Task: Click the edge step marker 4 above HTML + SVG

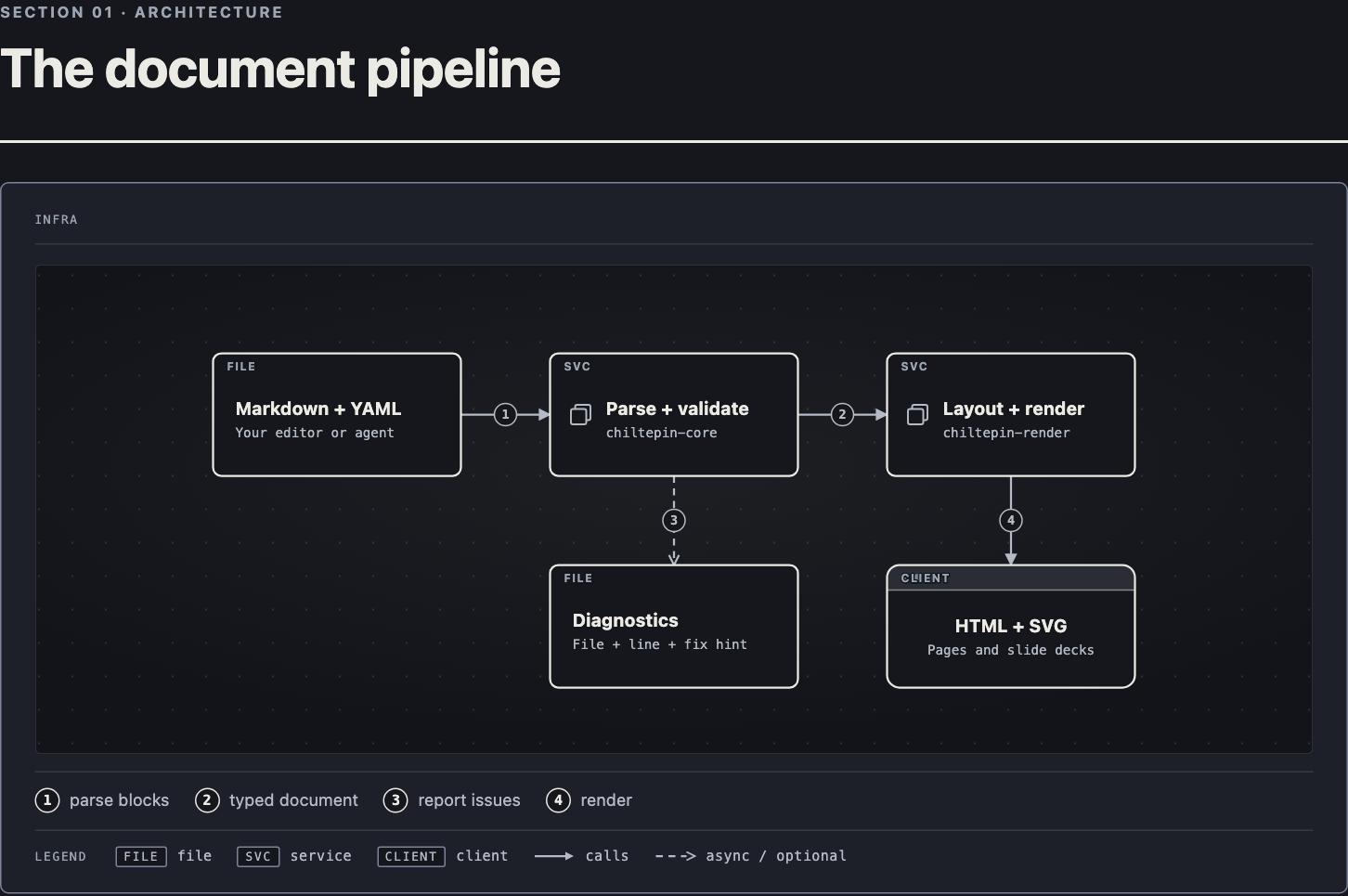Action: (1011, 520)
